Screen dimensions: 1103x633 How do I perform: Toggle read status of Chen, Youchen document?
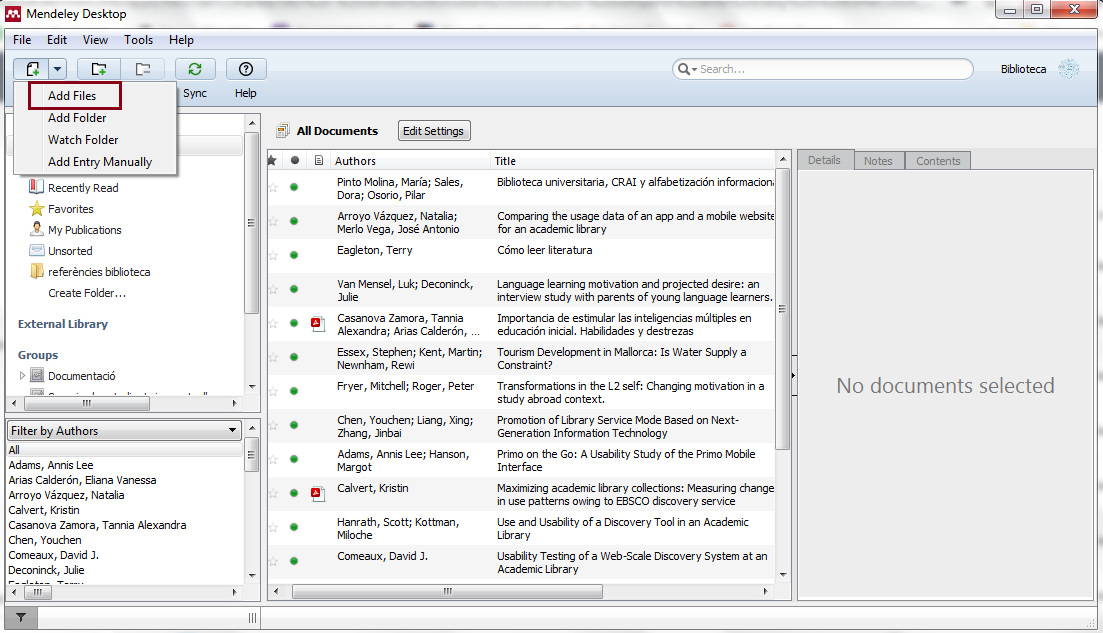pos(294,426)
